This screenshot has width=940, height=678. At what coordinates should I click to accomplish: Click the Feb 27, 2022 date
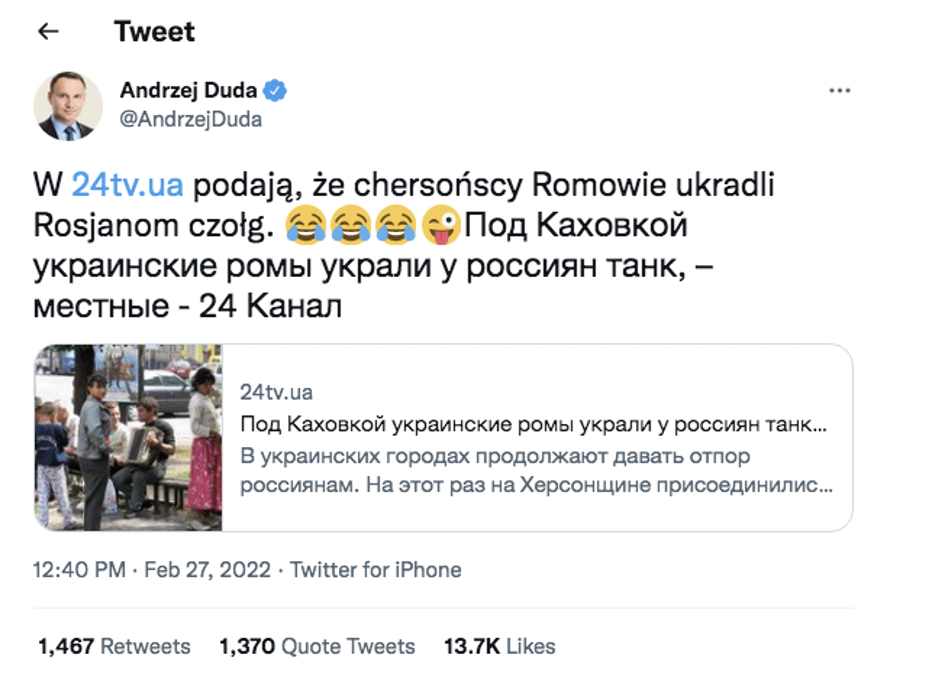pyautogui.click(x=208, y=570)
